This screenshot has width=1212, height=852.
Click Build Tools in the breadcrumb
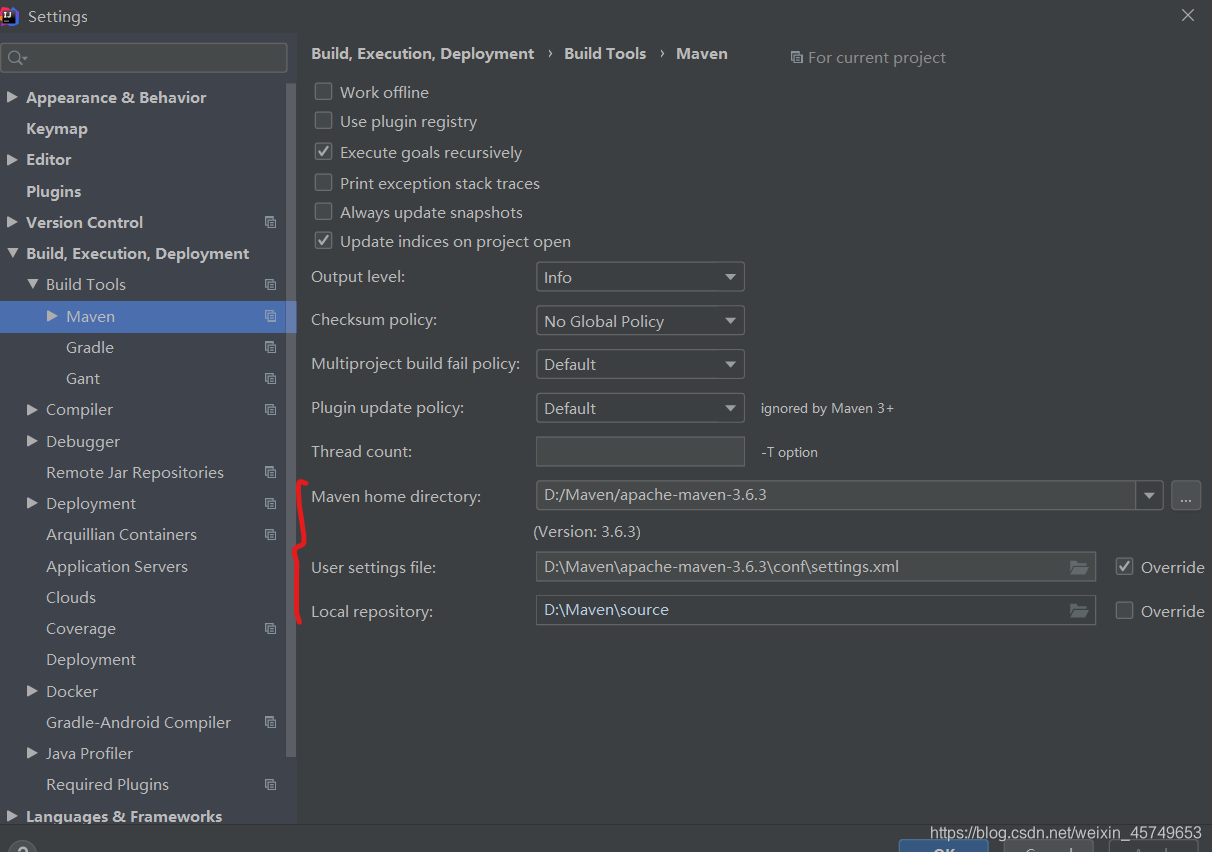(605, 54)
